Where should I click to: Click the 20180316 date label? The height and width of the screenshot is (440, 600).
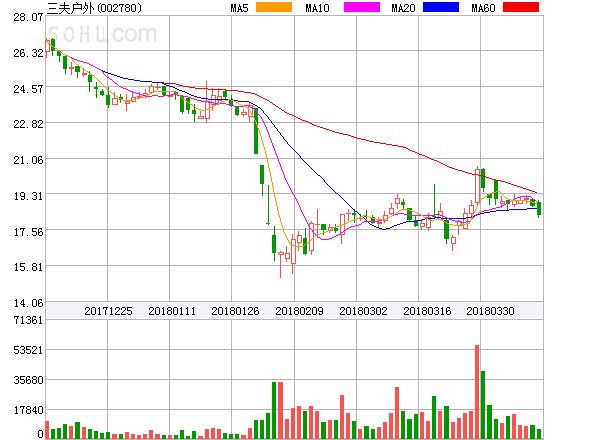click(427, 311)
